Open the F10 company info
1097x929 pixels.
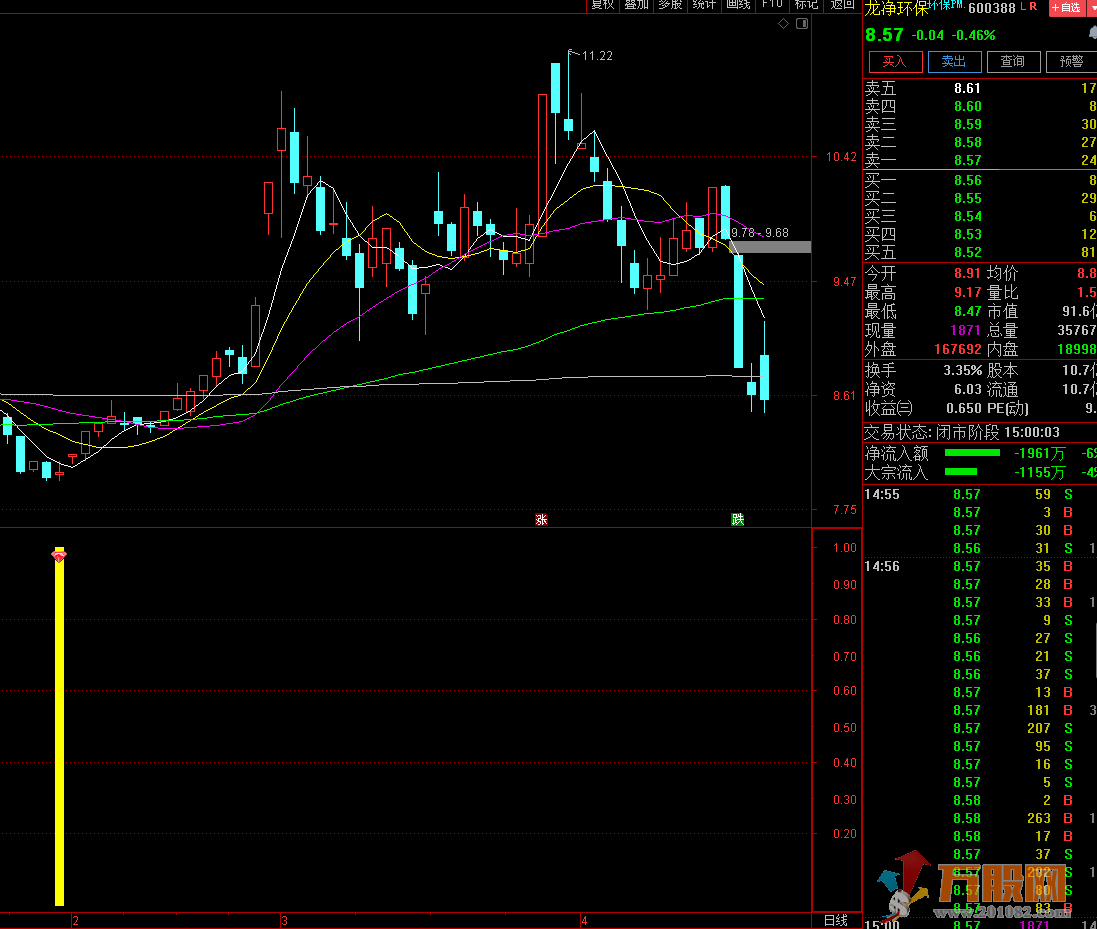tap(772, 5)
